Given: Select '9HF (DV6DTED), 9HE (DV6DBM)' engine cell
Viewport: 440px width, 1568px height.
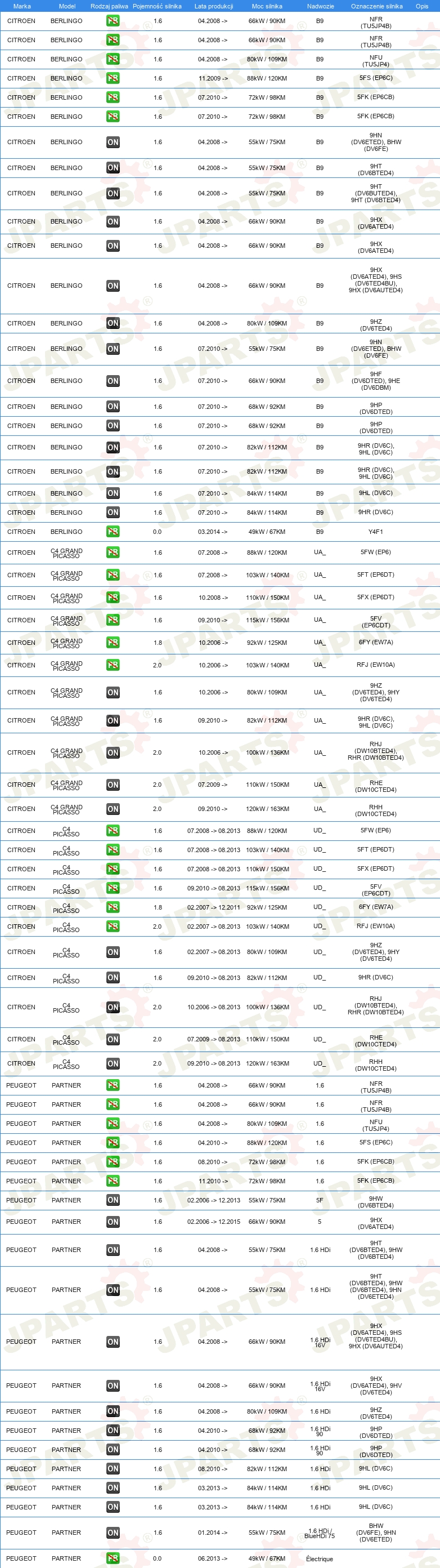Looking at the screenshot, I should tap(376, 381).
